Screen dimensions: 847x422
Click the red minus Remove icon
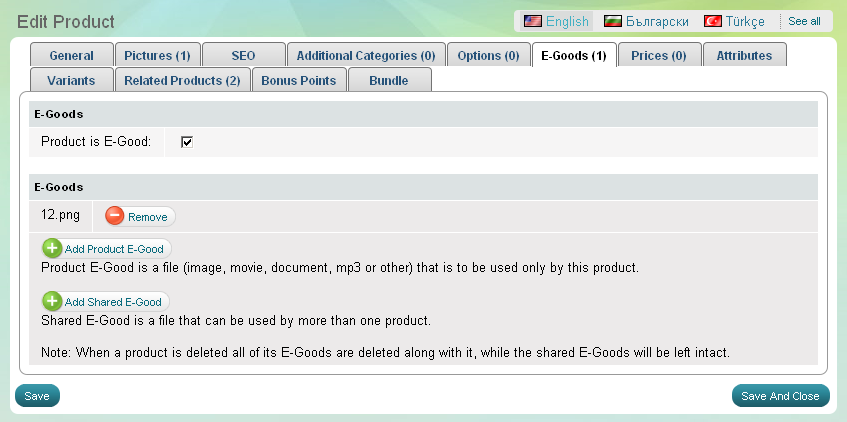point(115,216)
